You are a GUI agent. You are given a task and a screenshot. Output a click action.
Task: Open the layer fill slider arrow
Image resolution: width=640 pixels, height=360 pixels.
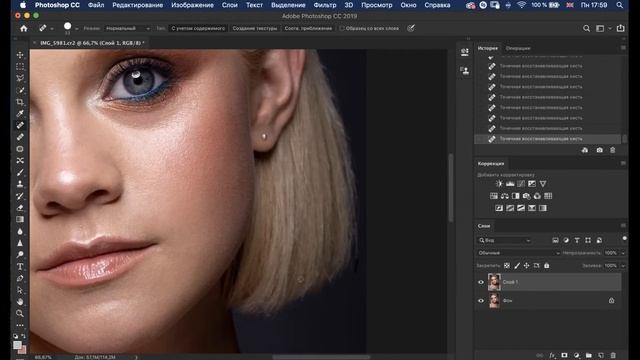coord(623,266)
